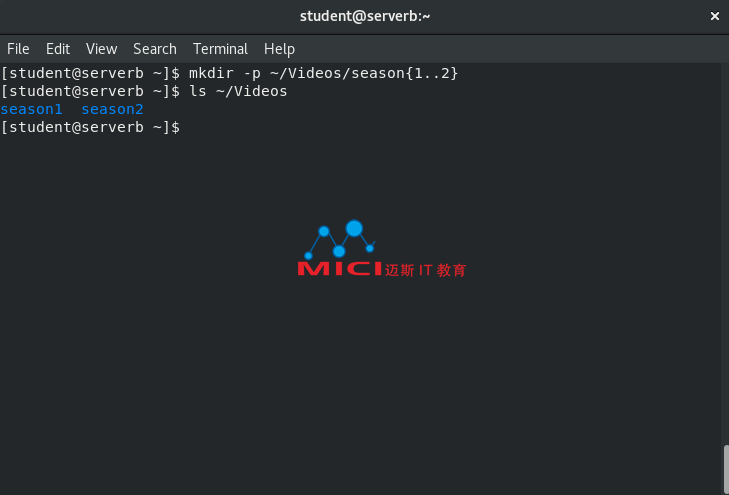This screenshot has width=729, height=495.
Task: Click the large blue circle in the logo
Action: [354, 228]
